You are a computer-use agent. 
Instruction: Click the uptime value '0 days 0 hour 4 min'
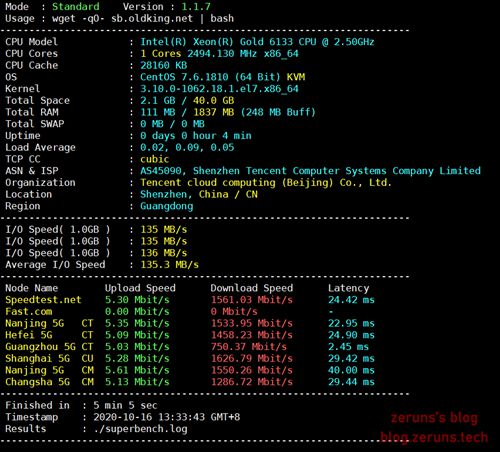click(196, 136)
